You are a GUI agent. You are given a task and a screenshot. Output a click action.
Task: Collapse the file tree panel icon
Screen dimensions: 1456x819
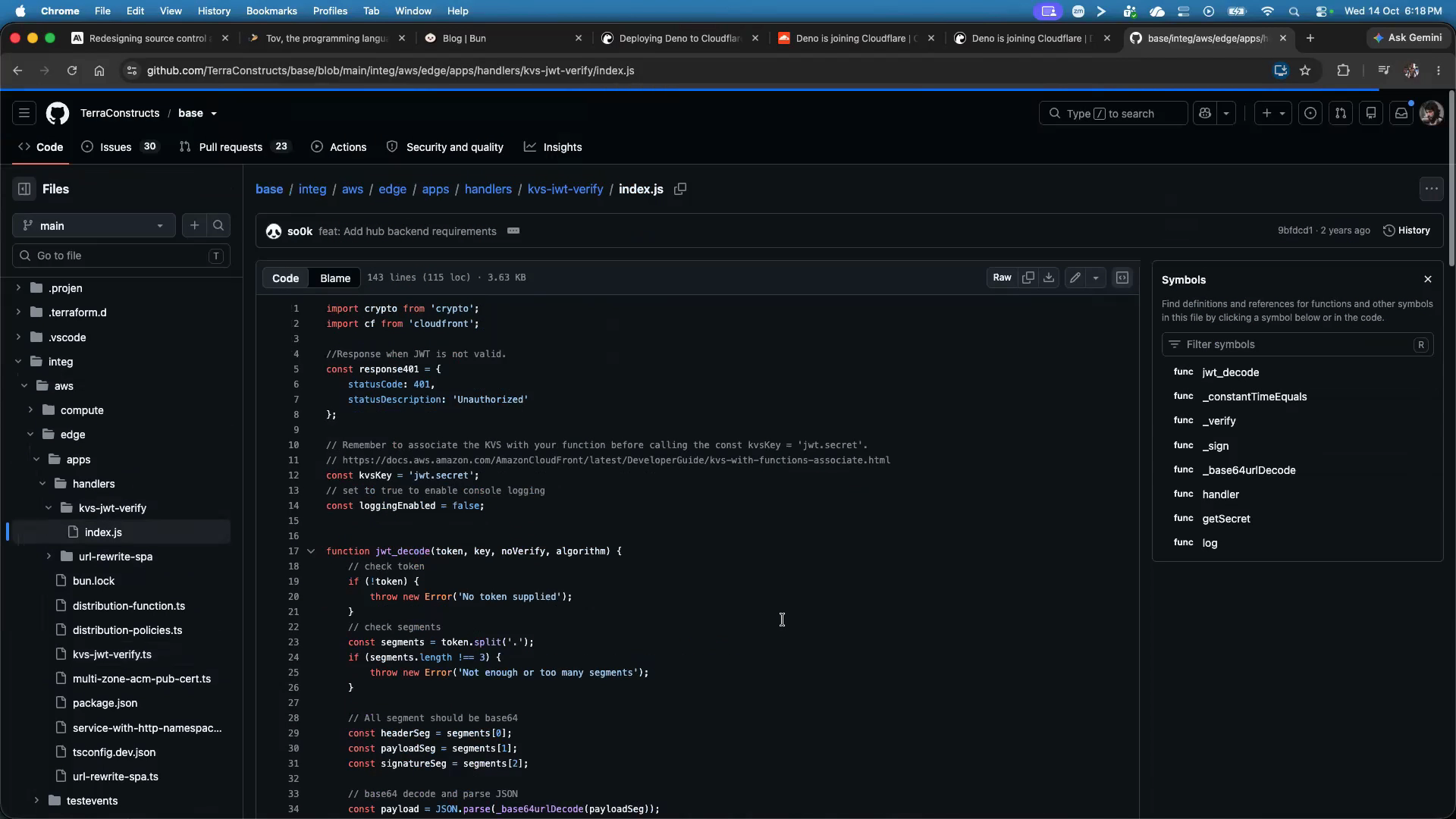(x=24, y=190)
